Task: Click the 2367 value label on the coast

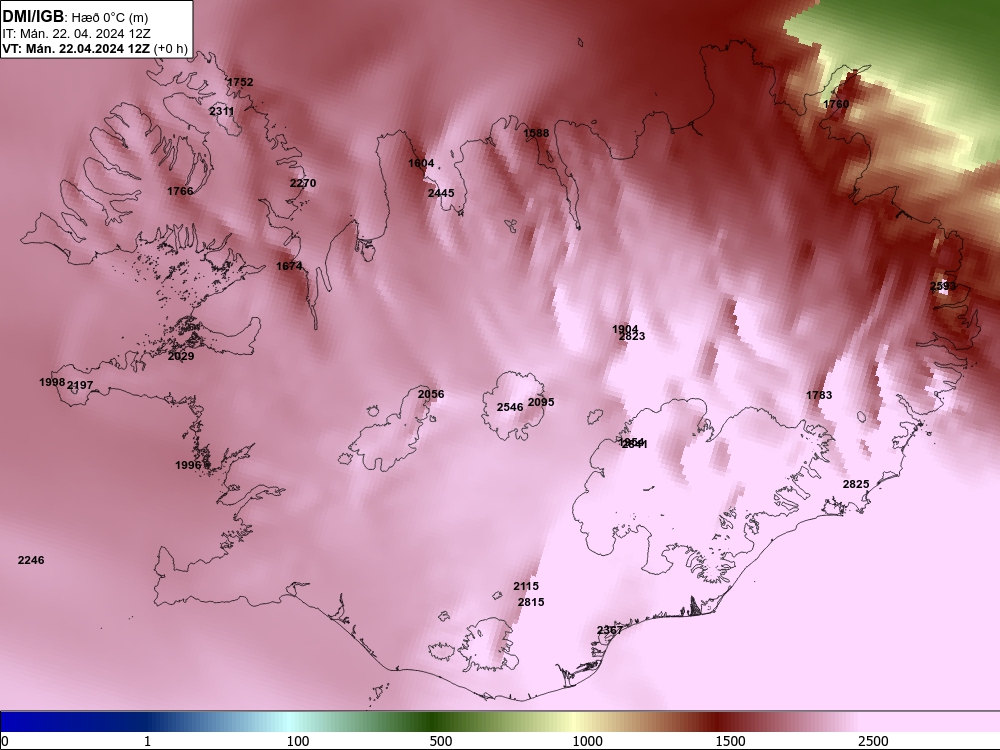Action: point(609,630)
